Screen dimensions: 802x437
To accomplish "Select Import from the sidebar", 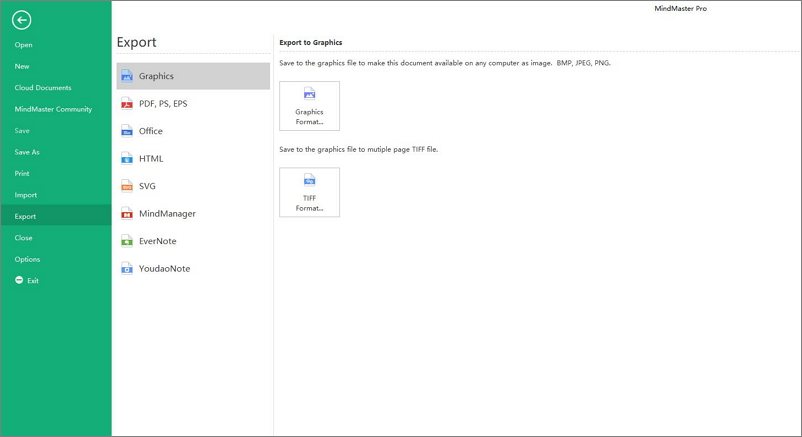I will [x=26, y=195].
